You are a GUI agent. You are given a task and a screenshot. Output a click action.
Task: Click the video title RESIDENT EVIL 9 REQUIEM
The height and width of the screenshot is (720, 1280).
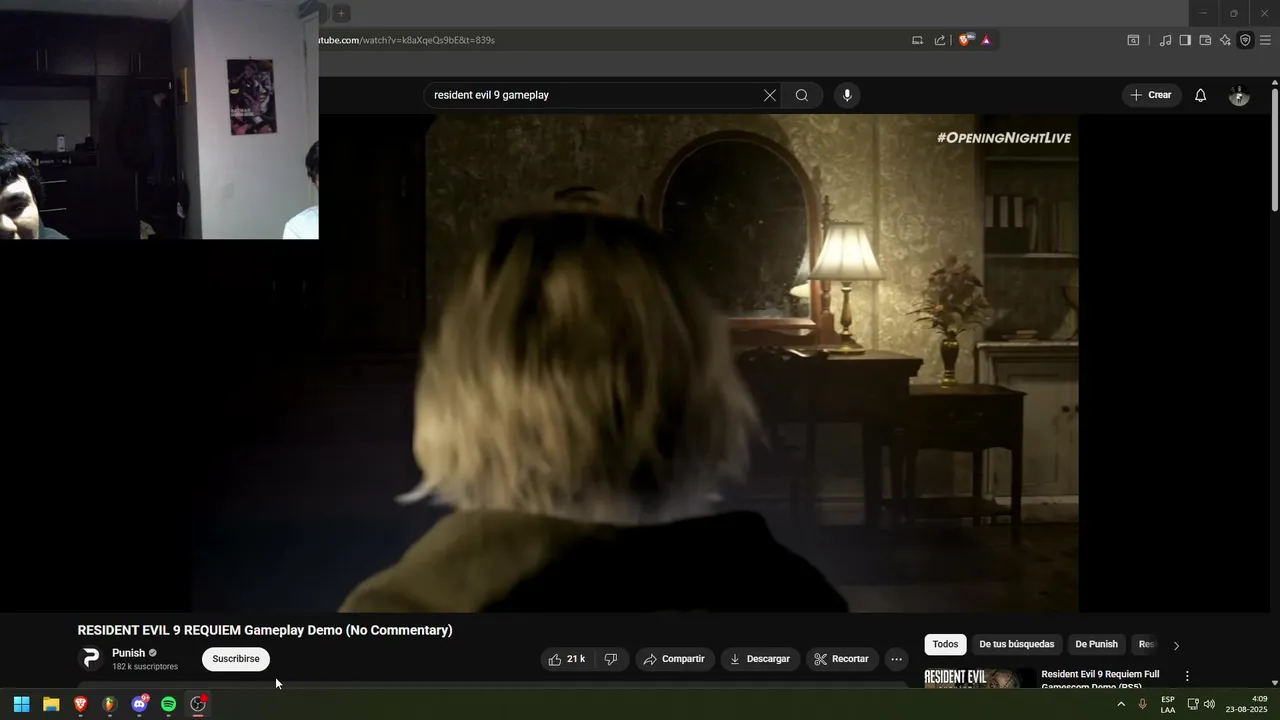click(x=265, y=630)
